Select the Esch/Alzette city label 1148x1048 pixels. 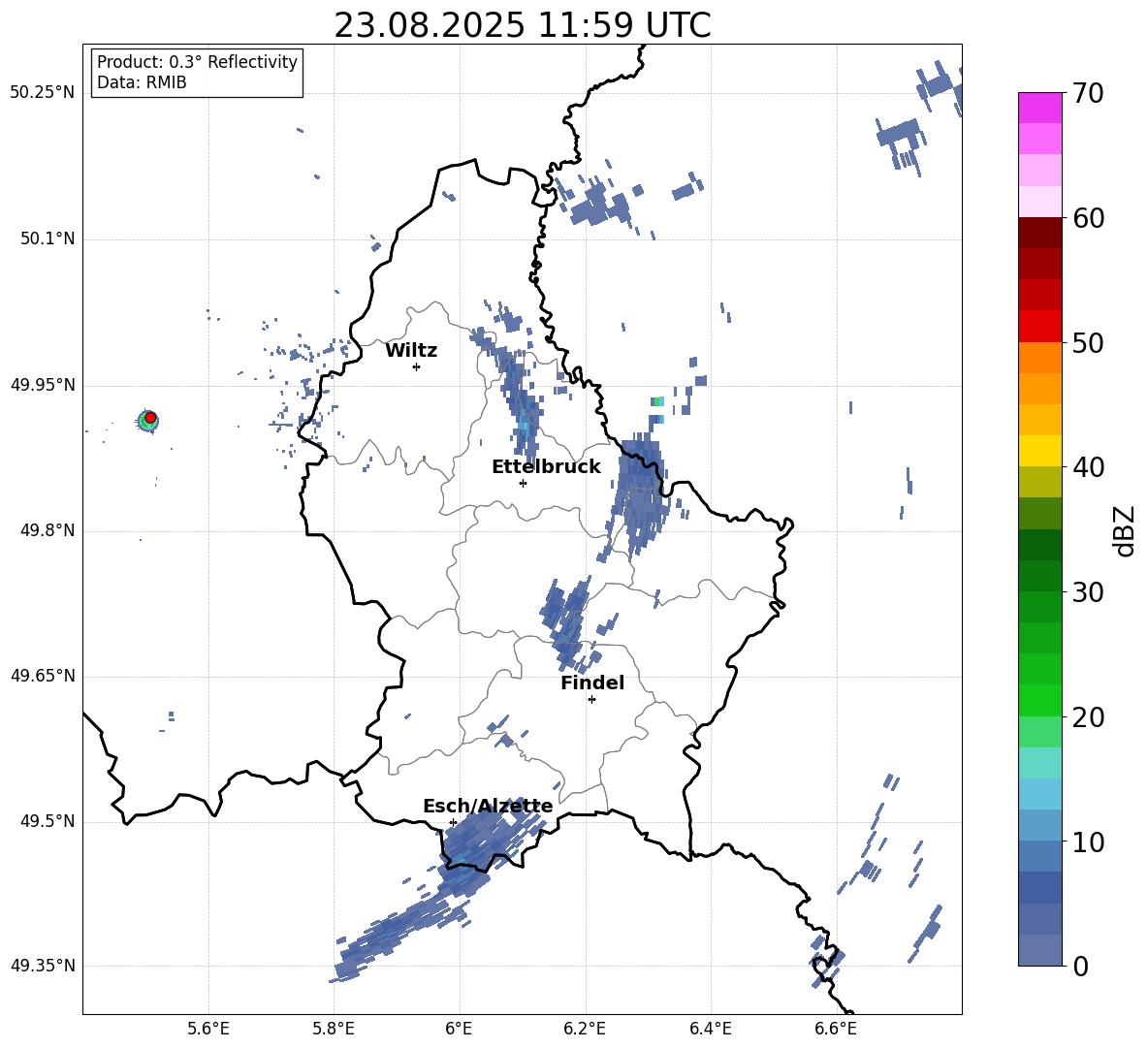488,806
